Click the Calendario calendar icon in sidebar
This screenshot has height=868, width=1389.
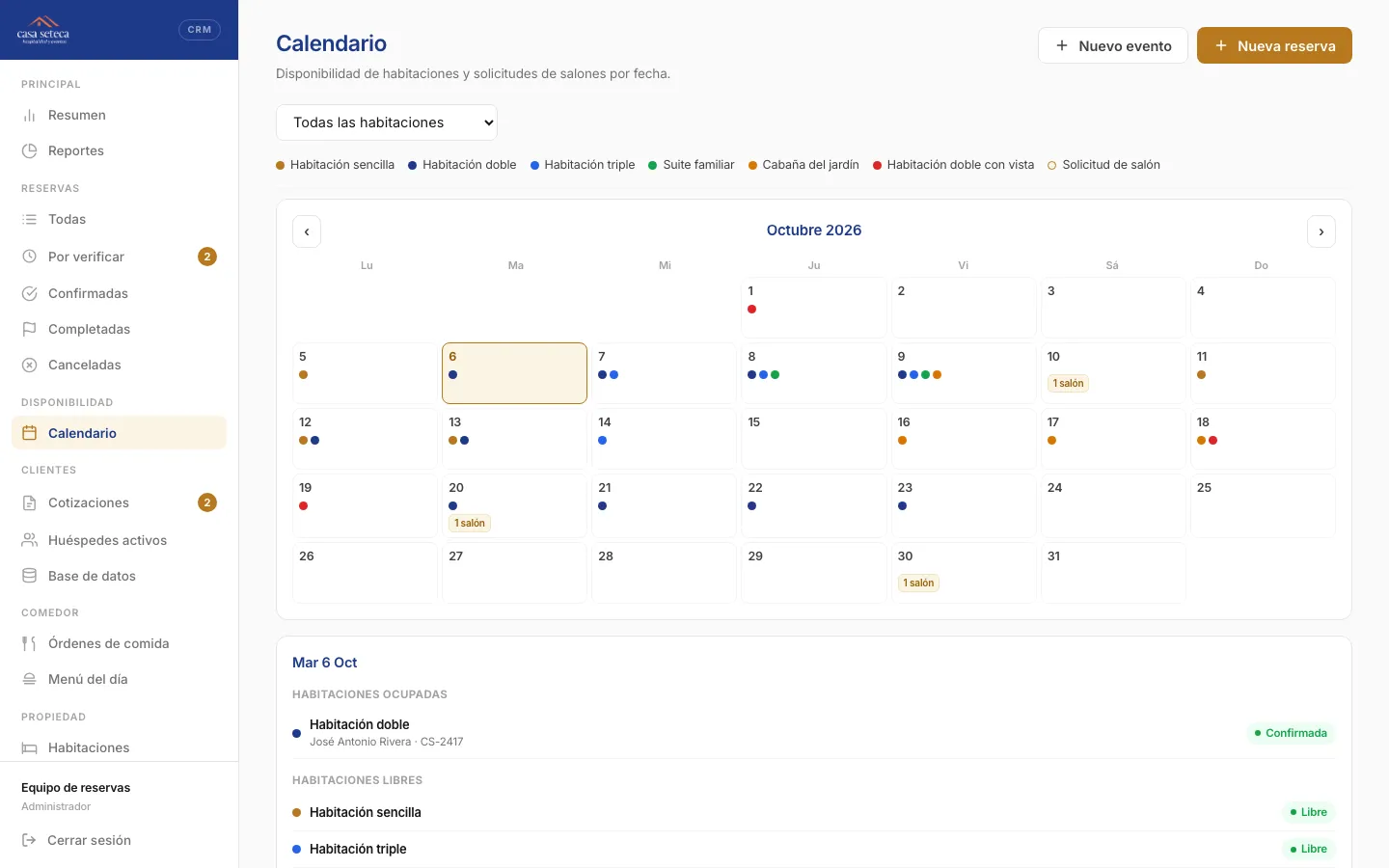pyautogui.click(x=29, y=433)
